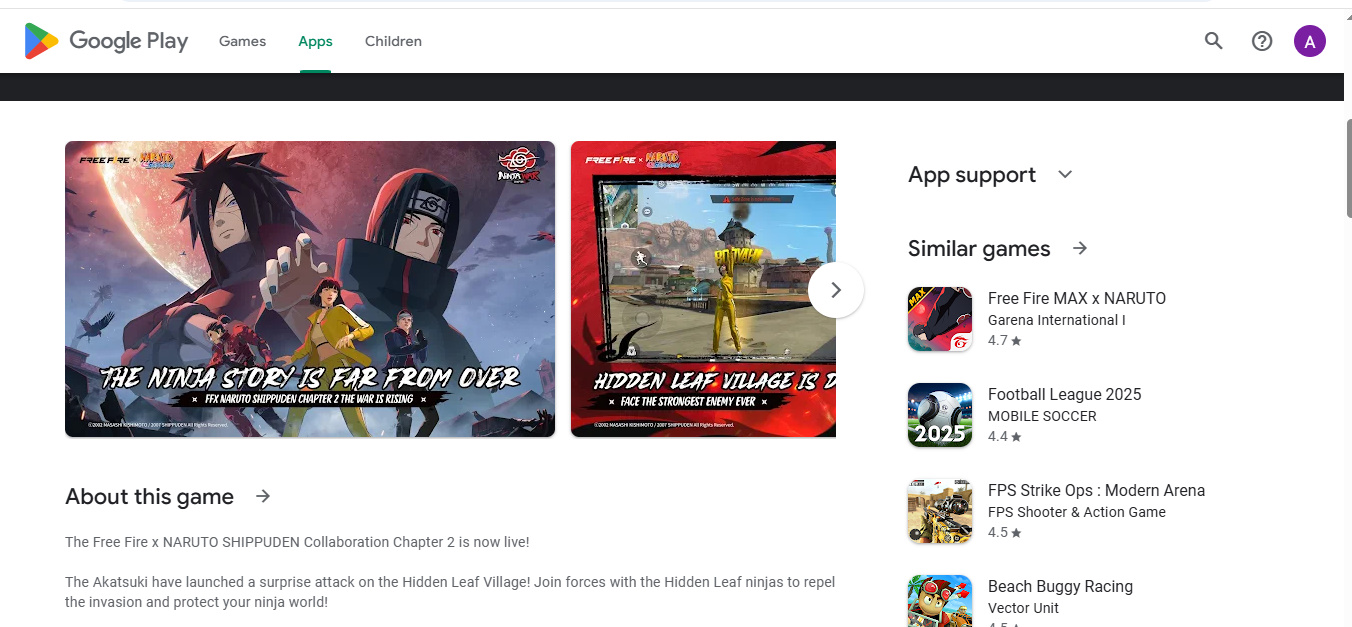1352x627 pixels.
Task: Open the FPS Strike Ops : Modern Arena title
Action: [x=1096, y=490]
